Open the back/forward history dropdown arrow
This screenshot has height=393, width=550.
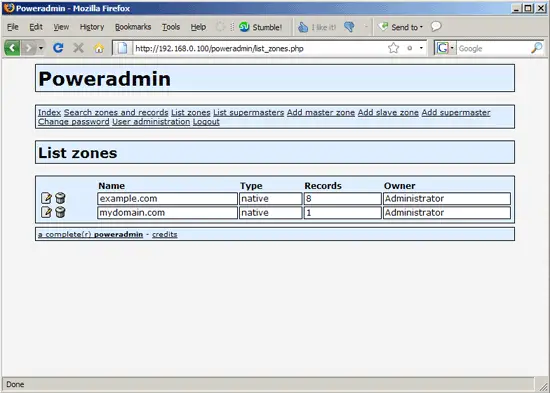41,48
